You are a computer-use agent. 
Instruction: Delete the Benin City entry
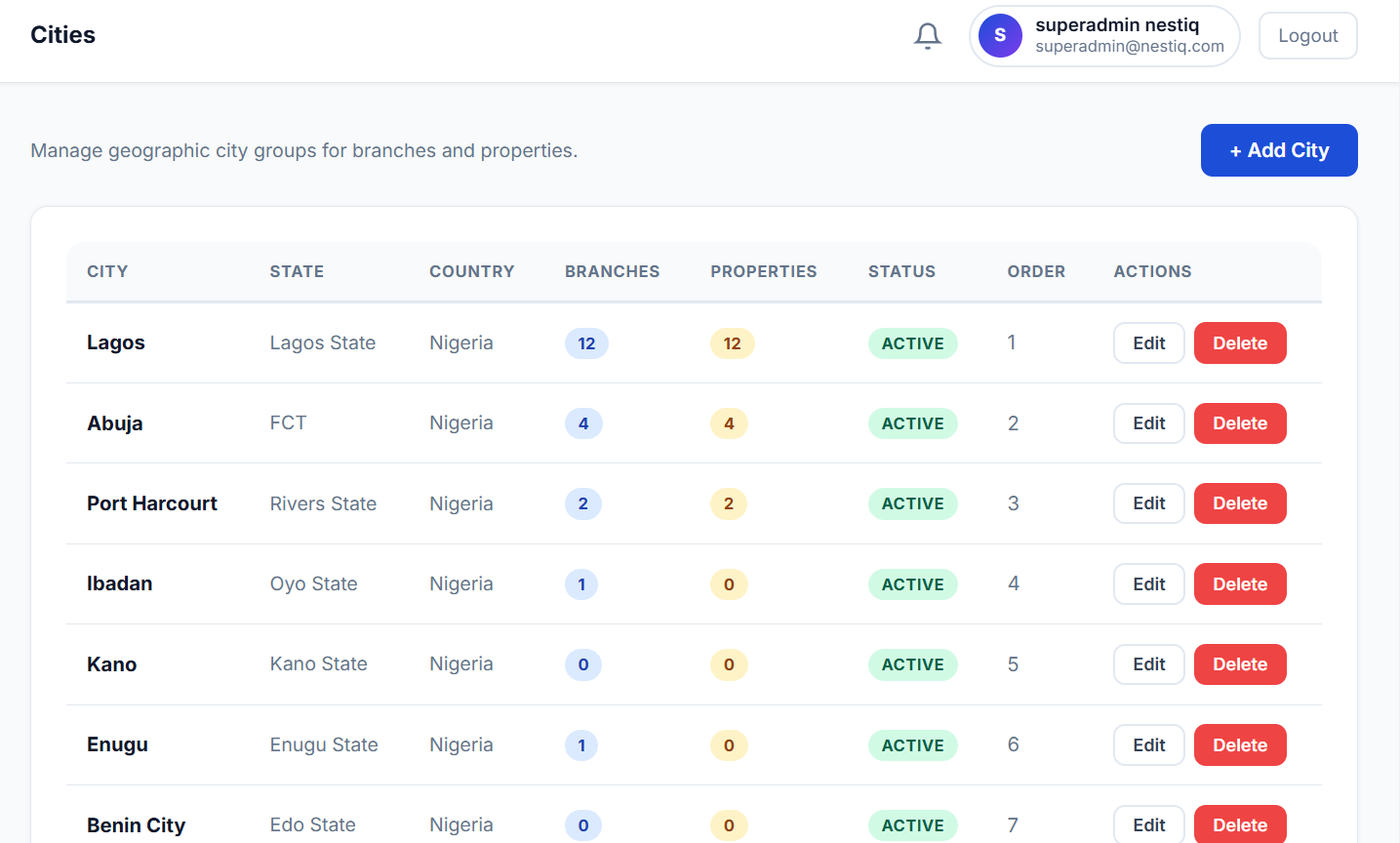1240,824
